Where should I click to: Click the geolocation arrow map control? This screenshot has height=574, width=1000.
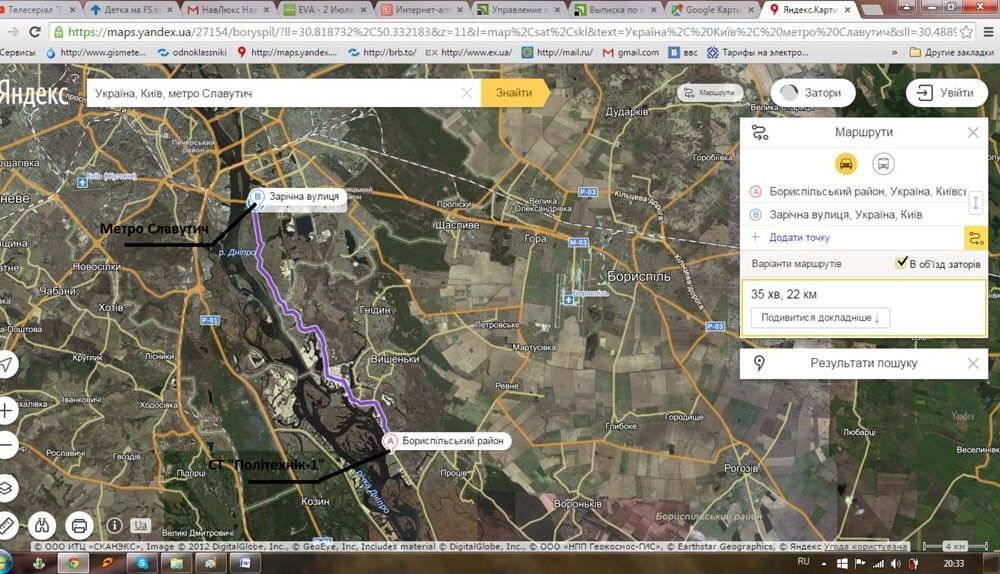click(6, 365)
